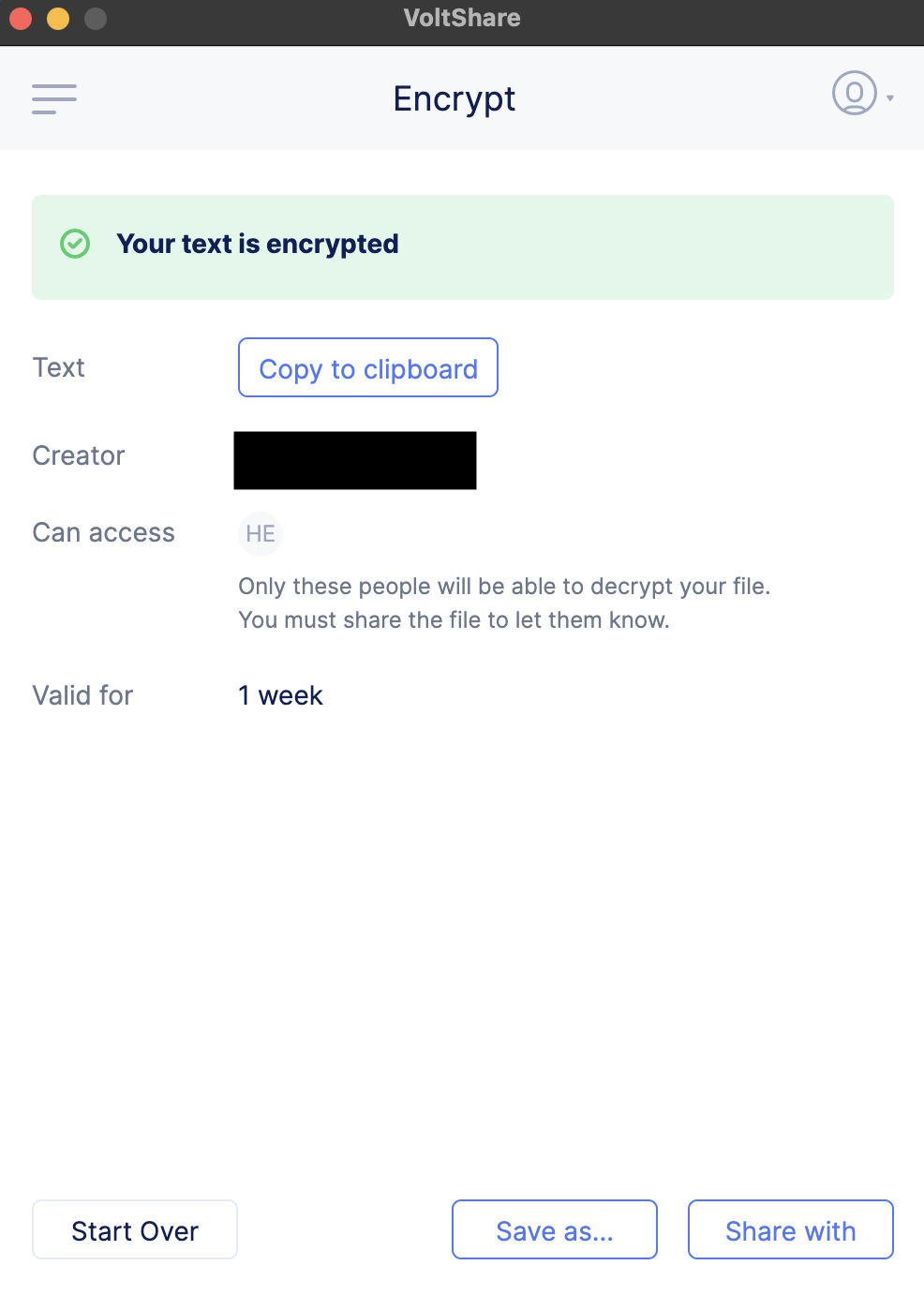Screen dimensions: 924x1295
Task: Save the encrypted file as...
Action: [554, 1229]
